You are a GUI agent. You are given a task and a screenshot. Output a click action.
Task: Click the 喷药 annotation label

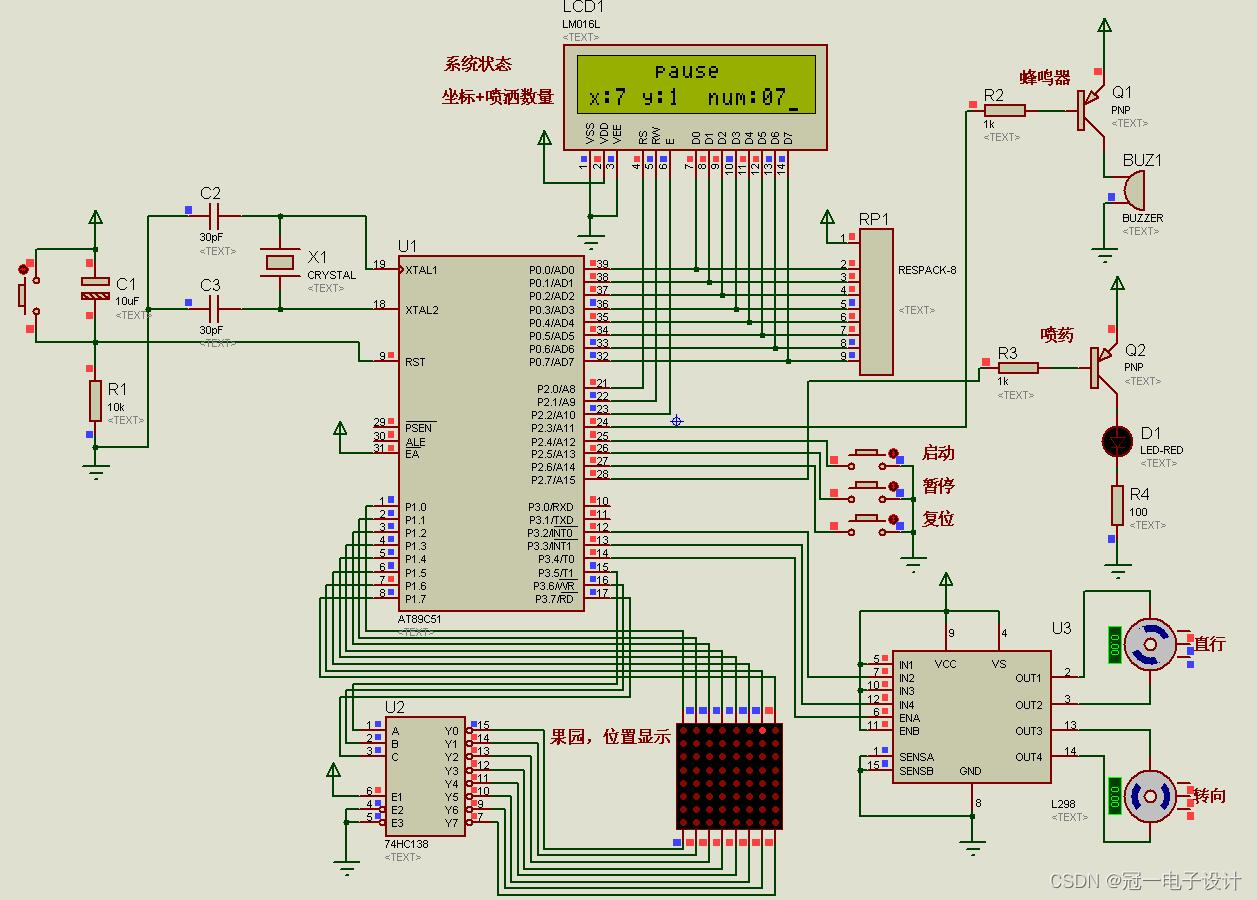click(x=1057, y=335)
